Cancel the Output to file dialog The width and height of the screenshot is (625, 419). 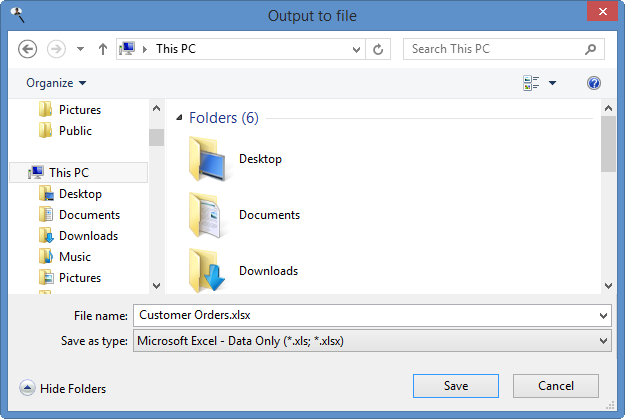pos(555,386)
